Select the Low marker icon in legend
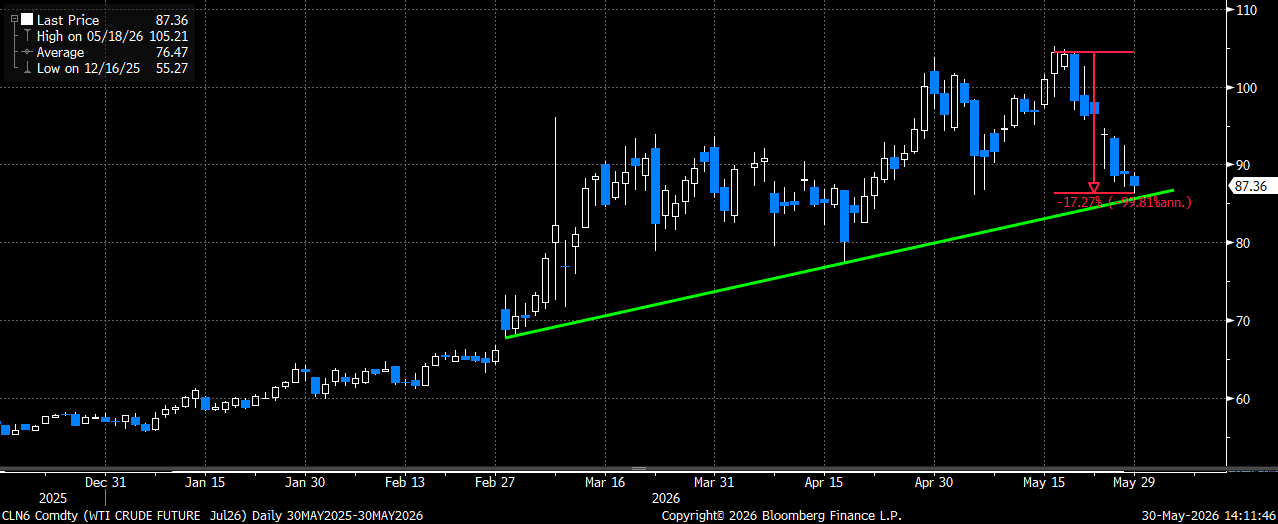The width and height of the screenshot is (1278, 524). 26,68
